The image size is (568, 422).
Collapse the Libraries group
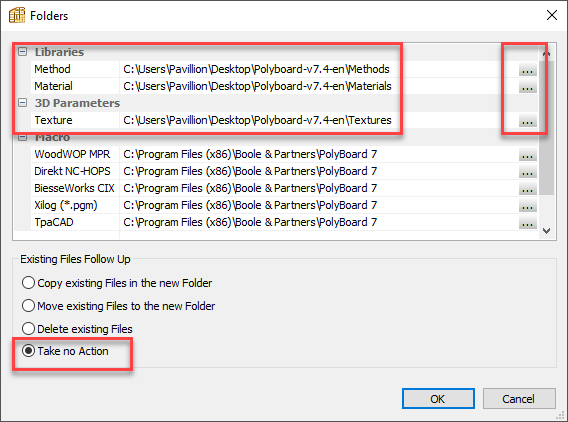coord(22,52)
